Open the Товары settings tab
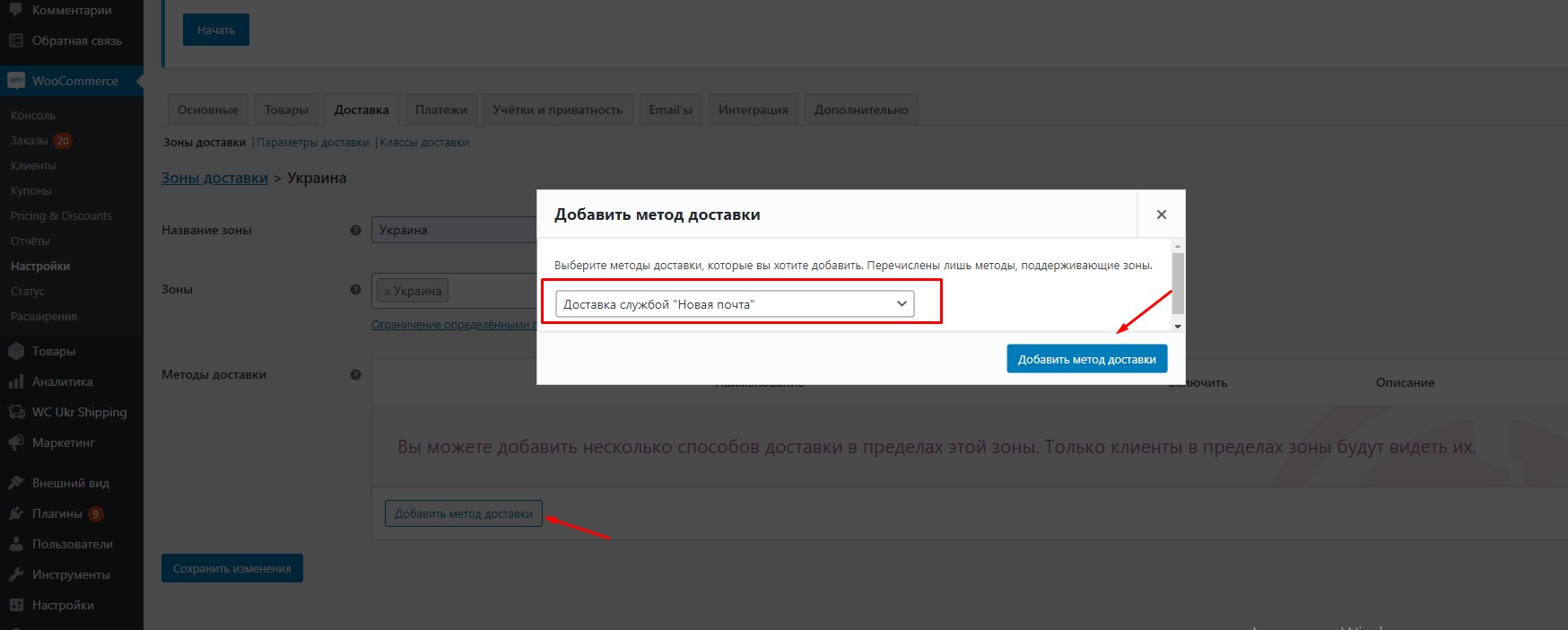The height and width of the screenshot is (630, 1568). tap(286, 109)
